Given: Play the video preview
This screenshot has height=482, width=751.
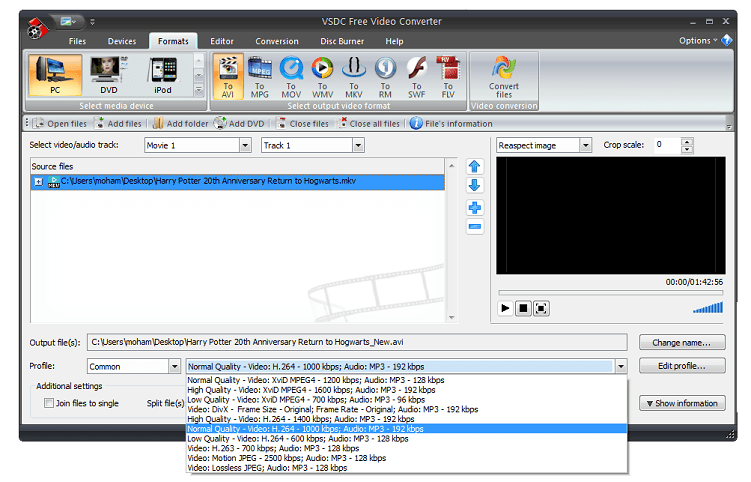Looking at the screenshot, I should 505,308.
